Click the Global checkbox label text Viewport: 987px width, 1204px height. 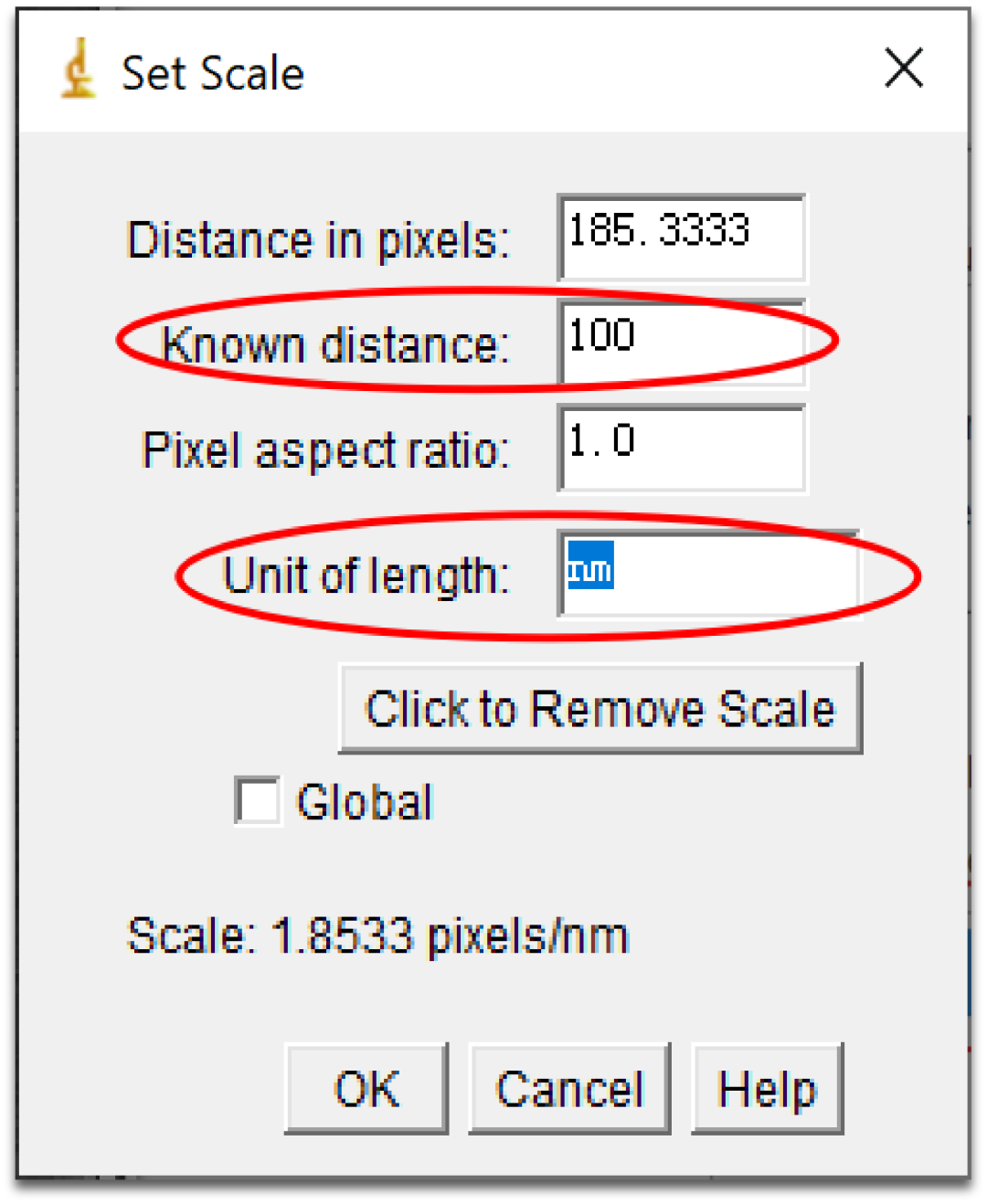pyautogui.click(x=365, y=802)
